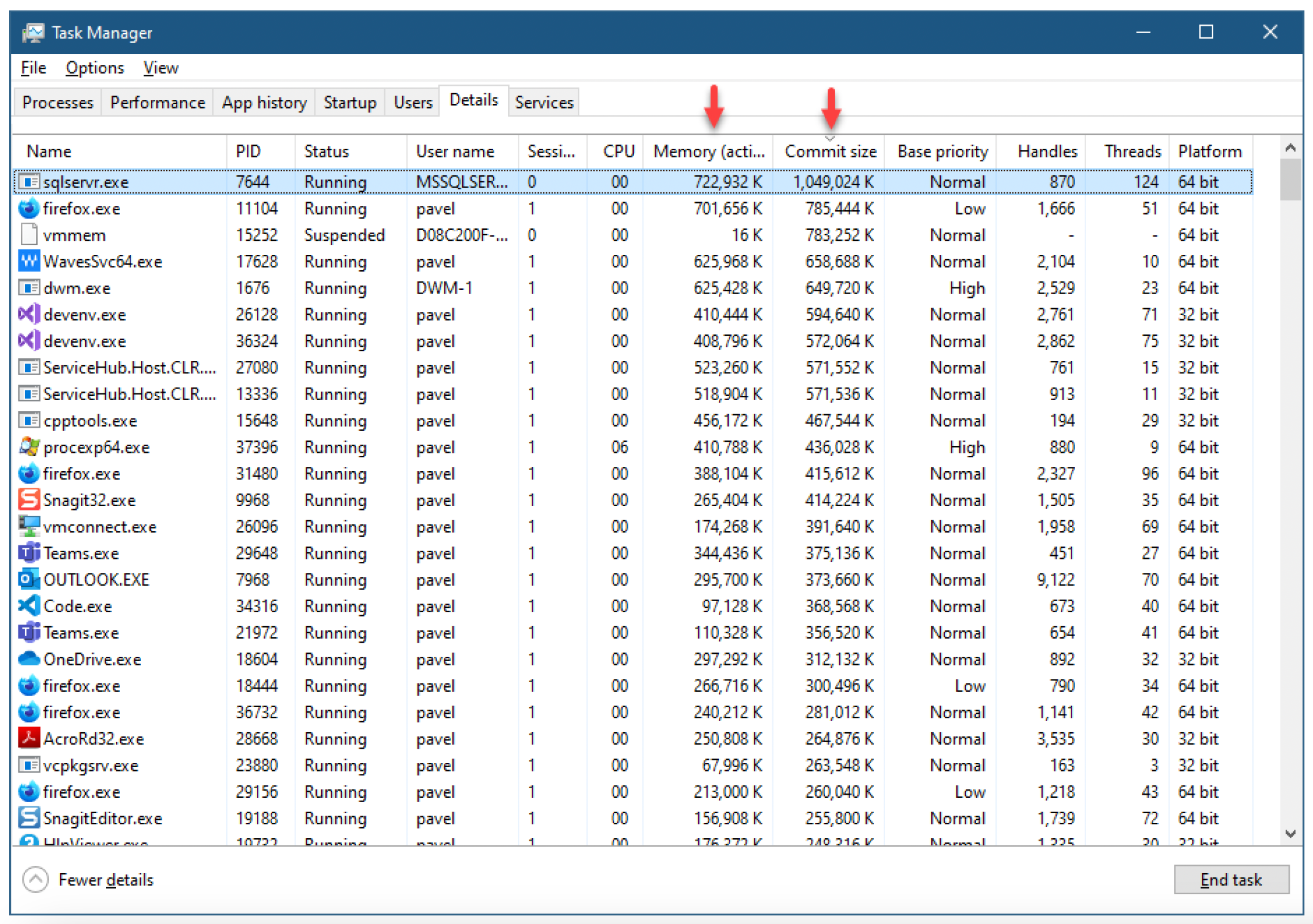
Task: Click the ServiceHub icon for PID 27080
Action: [29, 367]
